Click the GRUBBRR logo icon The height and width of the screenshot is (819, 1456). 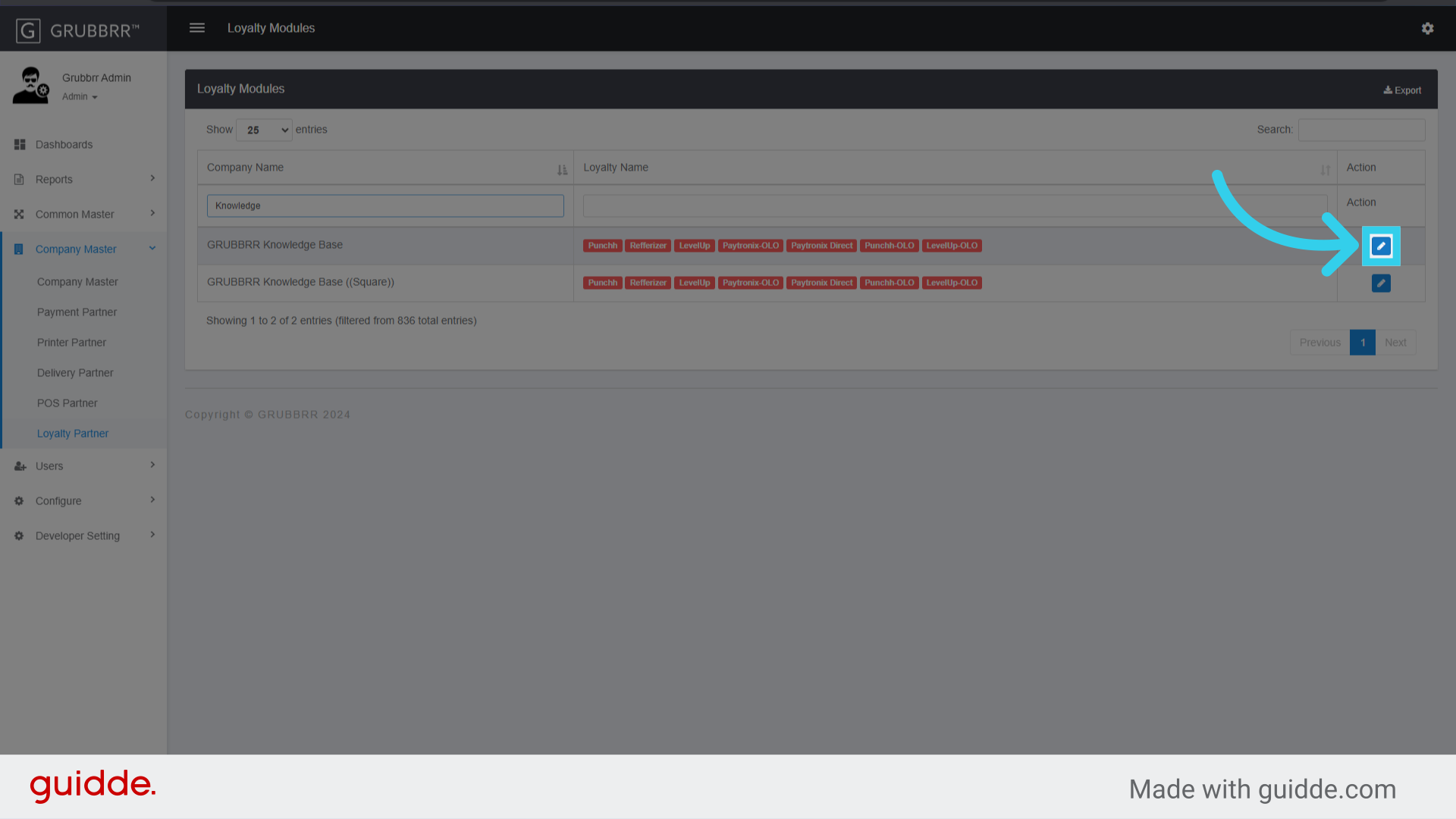pos(28,31)
